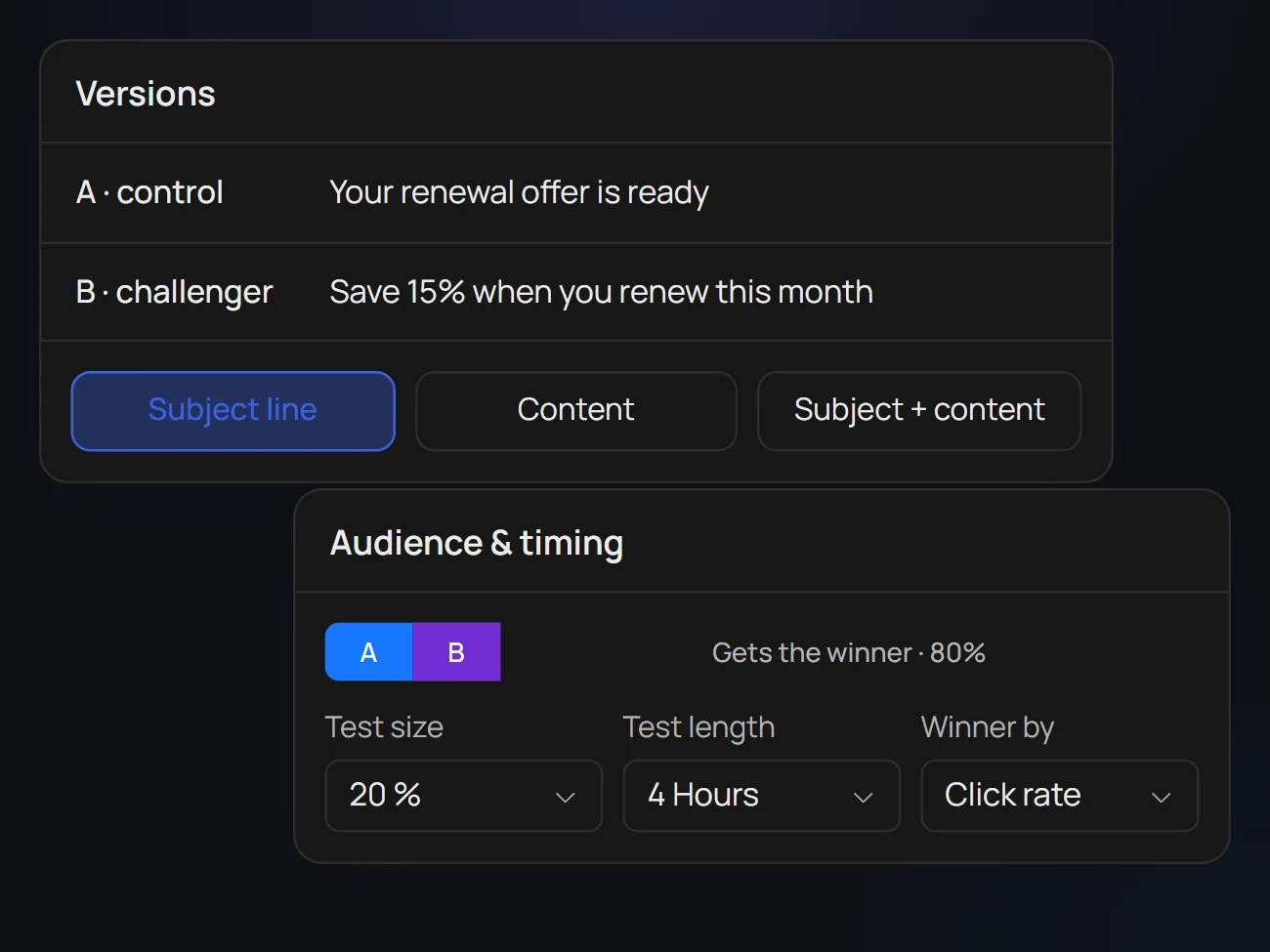Click the 'Gets the winner · 80%' text

click(x=848, y=652)
